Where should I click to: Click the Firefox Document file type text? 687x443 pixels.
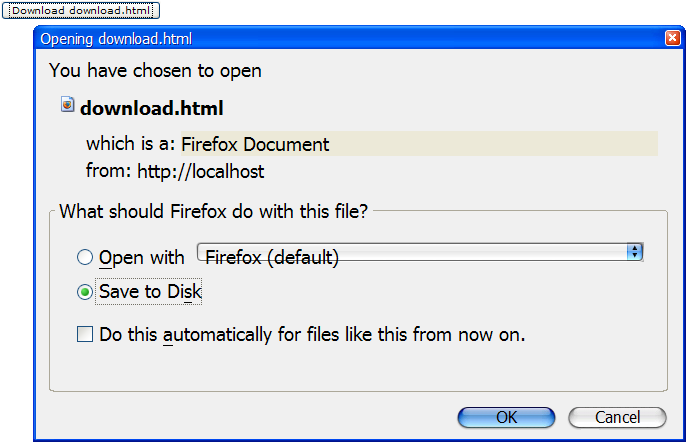255,144
